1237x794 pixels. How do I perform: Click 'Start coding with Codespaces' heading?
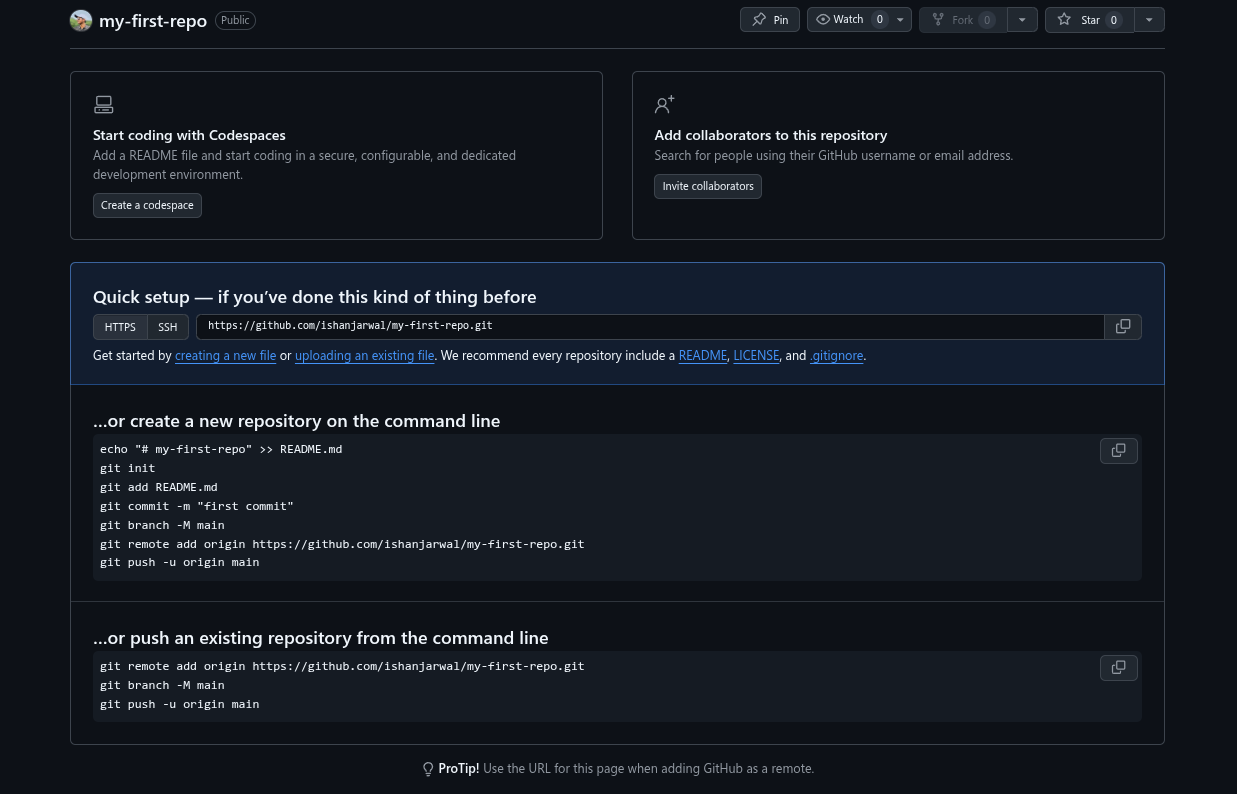point(189,135)
